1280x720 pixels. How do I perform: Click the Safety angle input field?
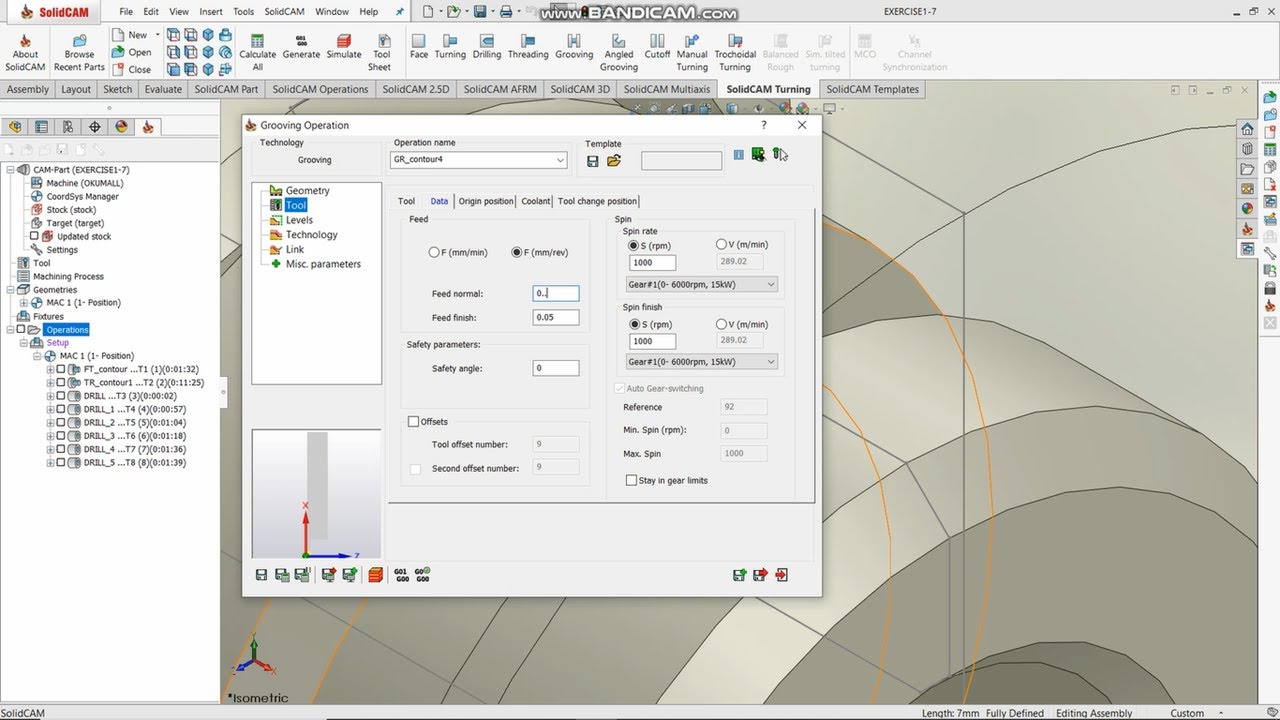click(556, 368)
